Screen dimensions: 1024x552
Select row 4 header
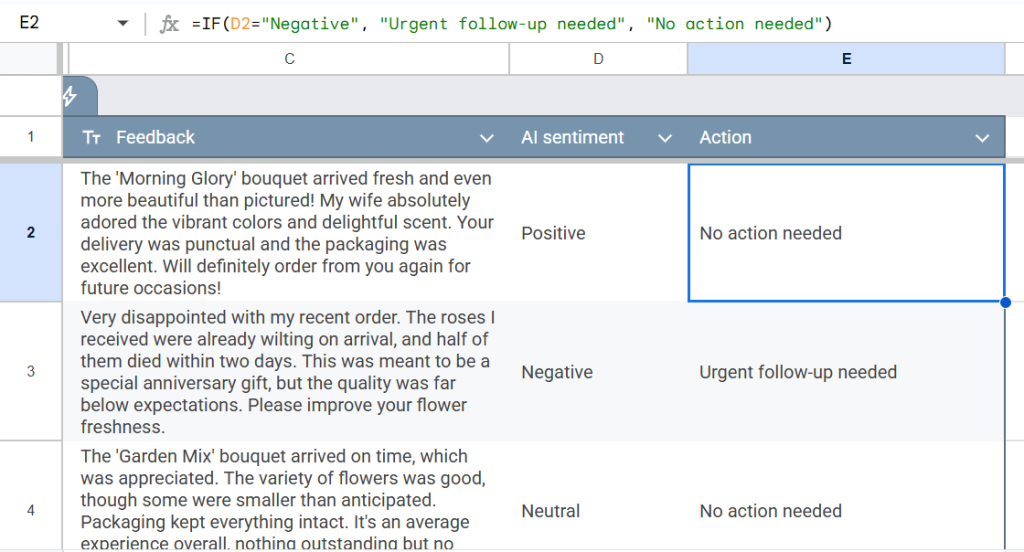coord(31,510)
